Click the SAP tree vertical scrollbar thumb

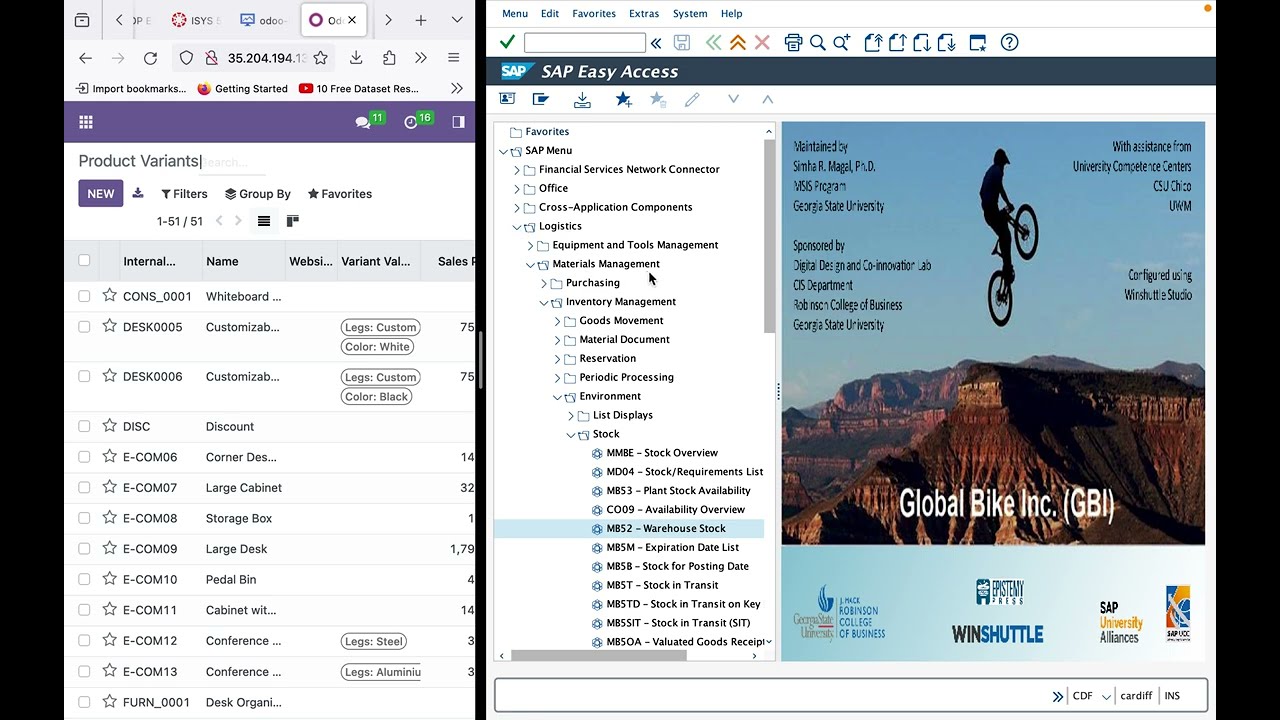(769, 236)
